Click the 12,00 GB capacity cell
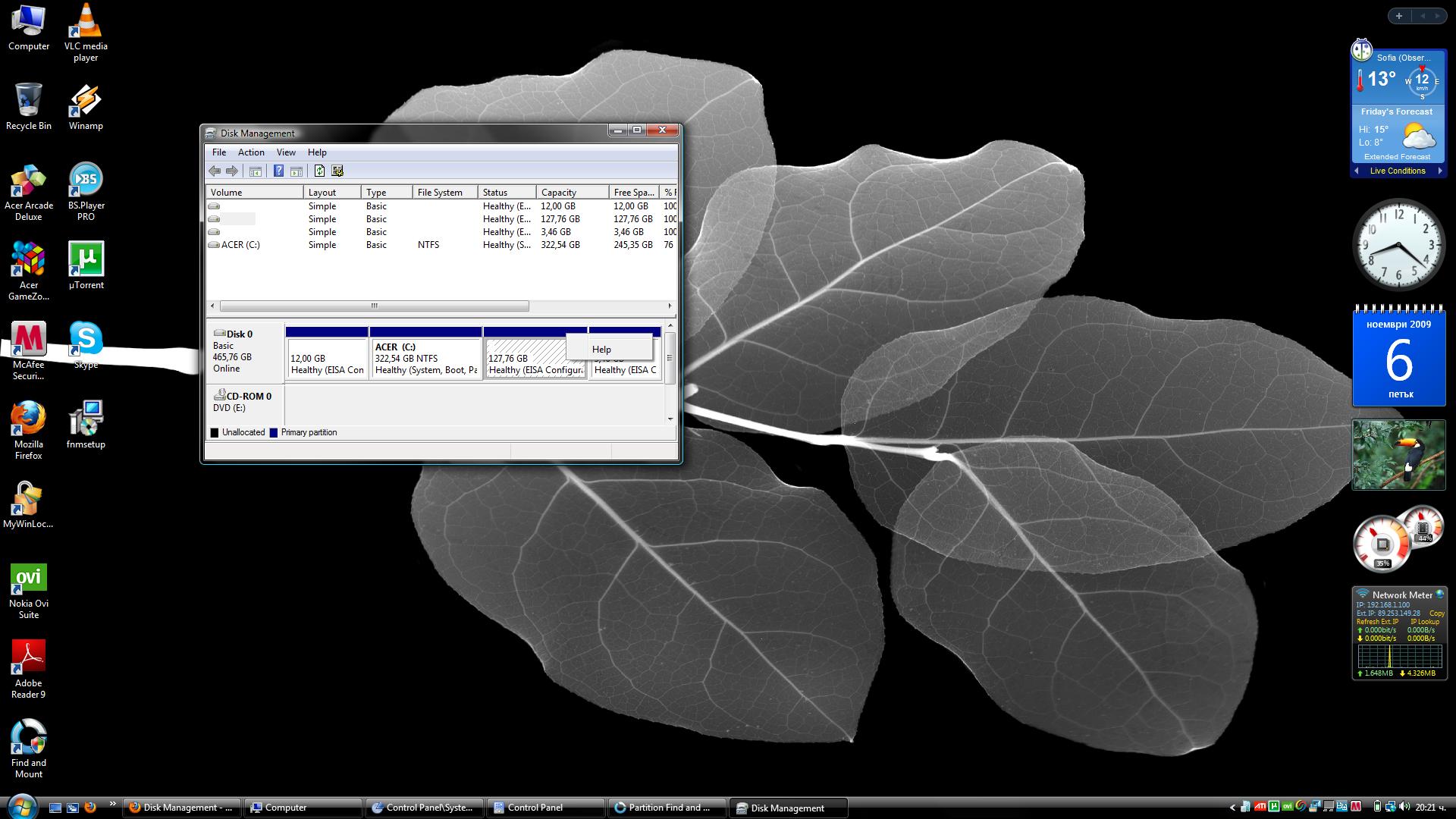Viewport: 1456px width, 819px height. pyautogui.click(x=558, y=206)
